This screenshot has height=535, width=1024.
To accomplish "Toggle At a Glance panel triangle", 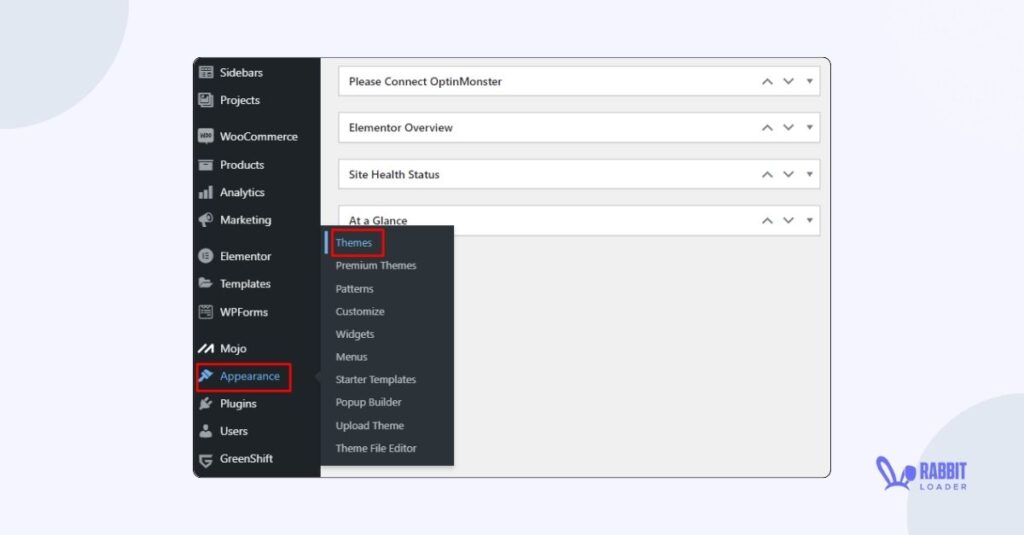I will click(x=809, y=221).
